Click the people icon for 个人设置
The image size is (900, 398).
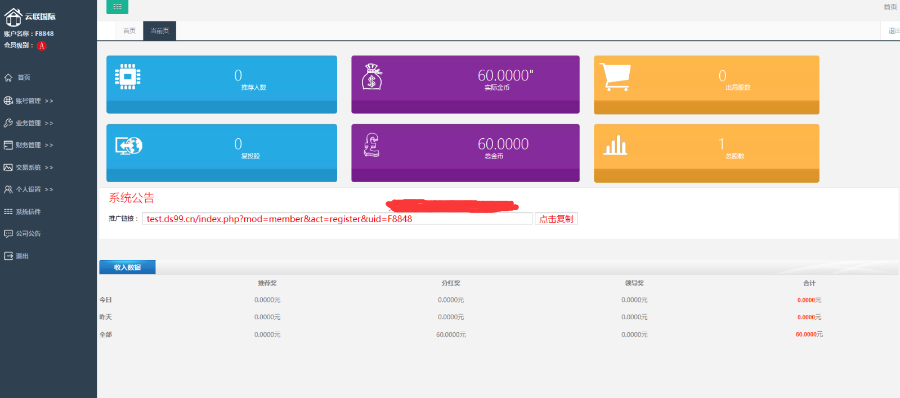pyautogui.click(x=8, y=189)
